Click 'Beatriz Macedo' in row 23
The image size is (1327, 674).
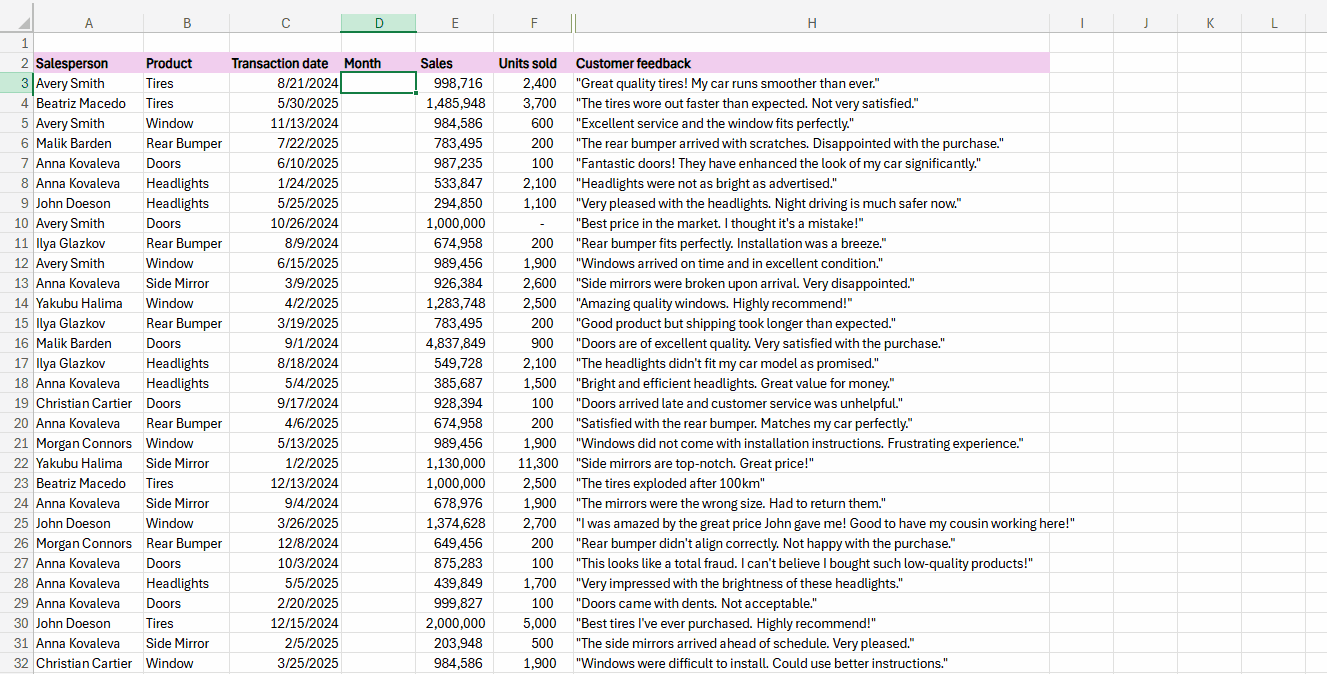89,483
